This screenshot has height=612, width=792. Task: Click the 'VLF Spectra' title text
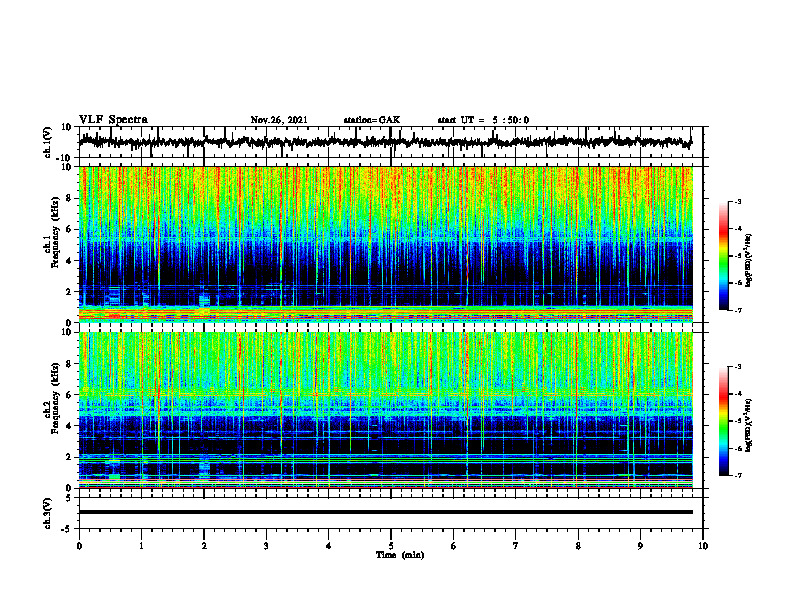click(113, 120)
